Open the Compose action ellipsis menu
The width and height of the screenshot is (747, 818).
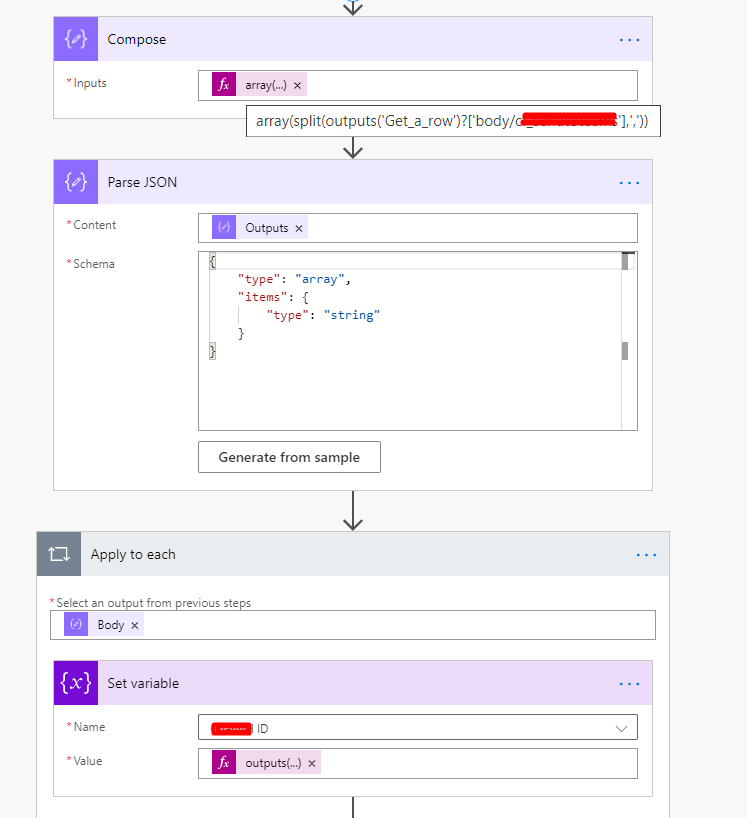click(x=629, y=40)
